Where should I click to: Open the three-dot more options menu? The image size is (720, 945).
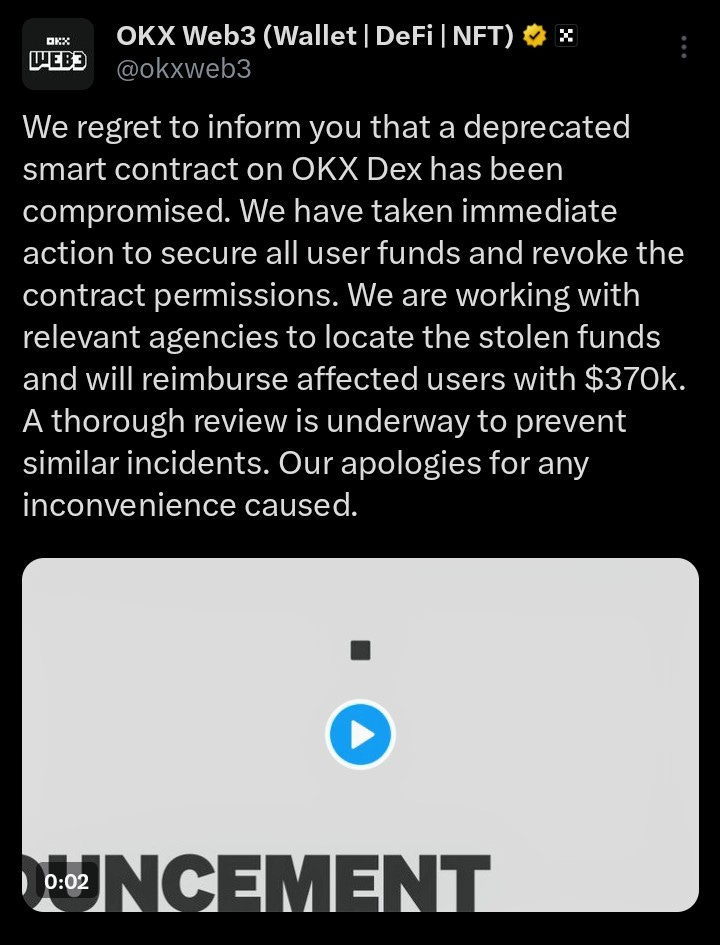[x=684, y=47]
